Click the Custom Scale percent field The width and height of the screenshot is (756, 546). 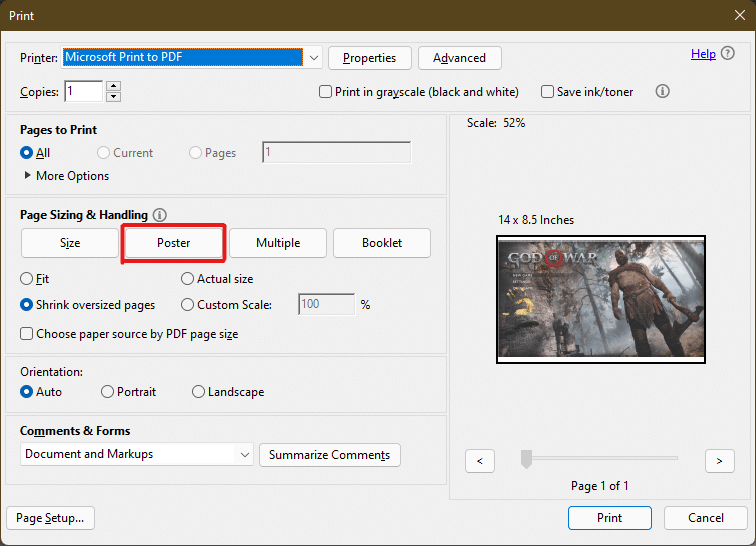click(326, 304)
